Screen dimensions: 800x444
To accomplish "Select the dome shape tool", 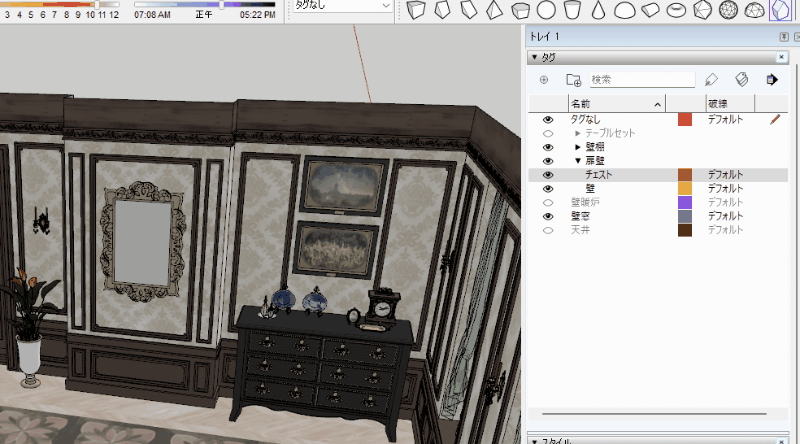I will coord(624,10).
